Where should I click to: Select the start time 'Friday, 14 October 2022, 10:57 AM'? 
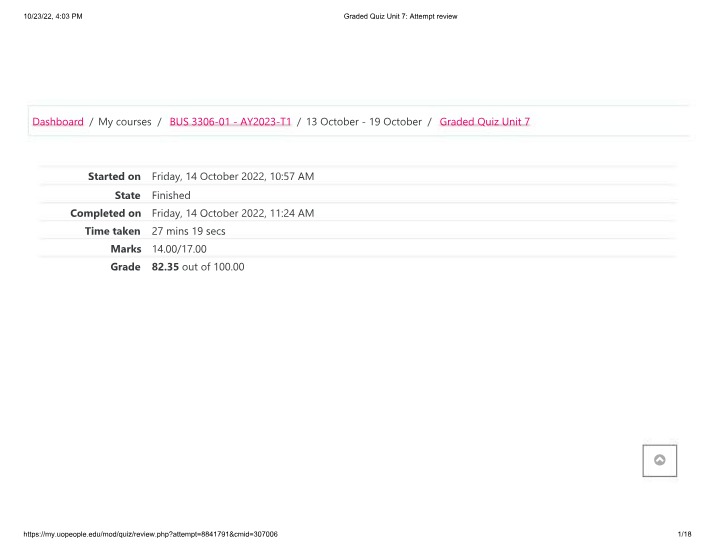coord(233,176)
